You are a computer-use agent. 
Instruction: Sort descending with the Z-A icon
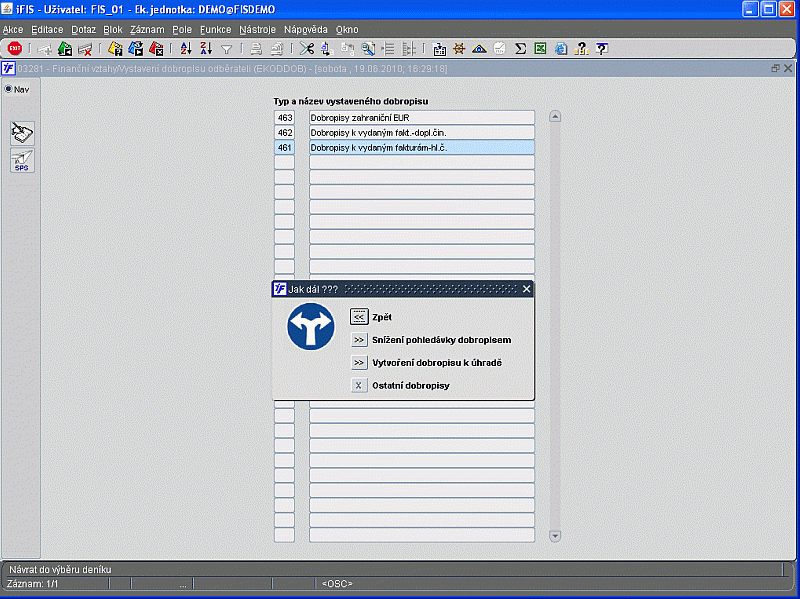206,48
